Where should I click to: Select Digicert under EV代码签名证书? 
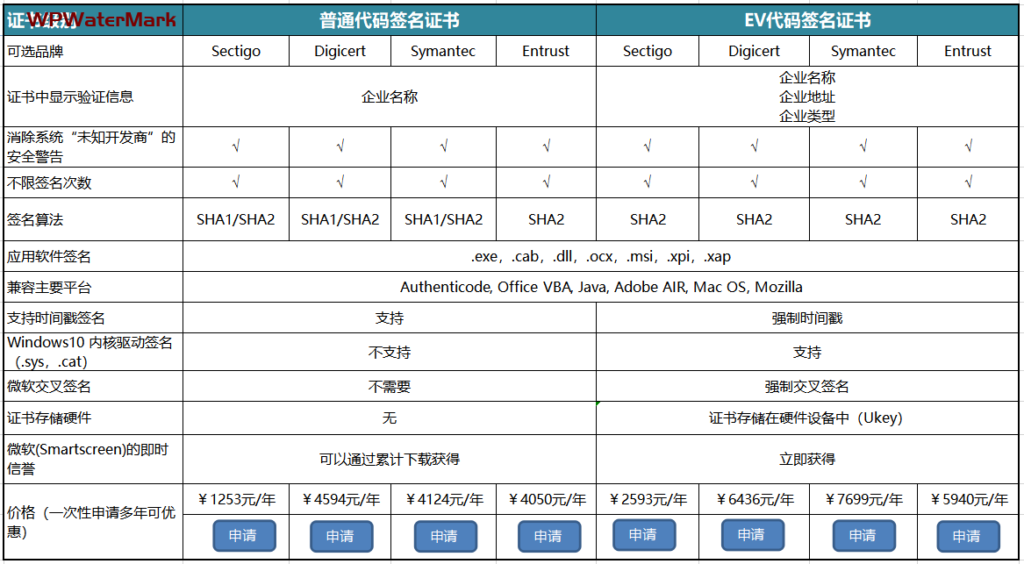754,51
